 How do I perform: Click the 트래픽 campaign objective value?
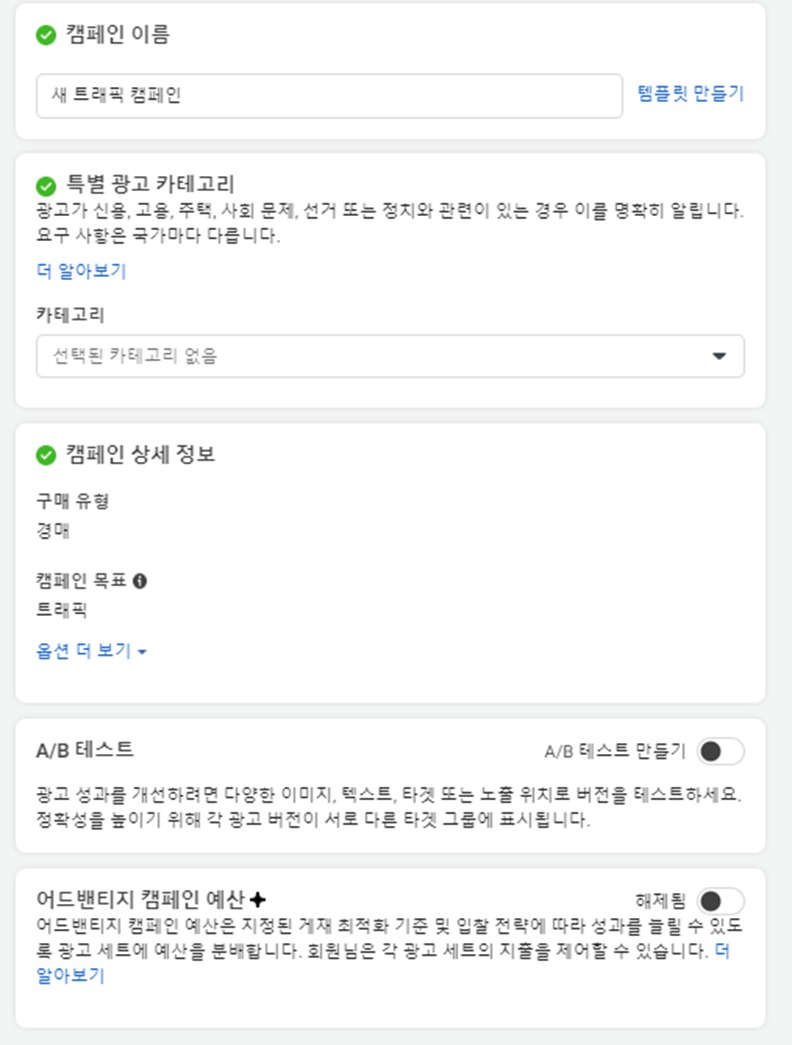61,610
